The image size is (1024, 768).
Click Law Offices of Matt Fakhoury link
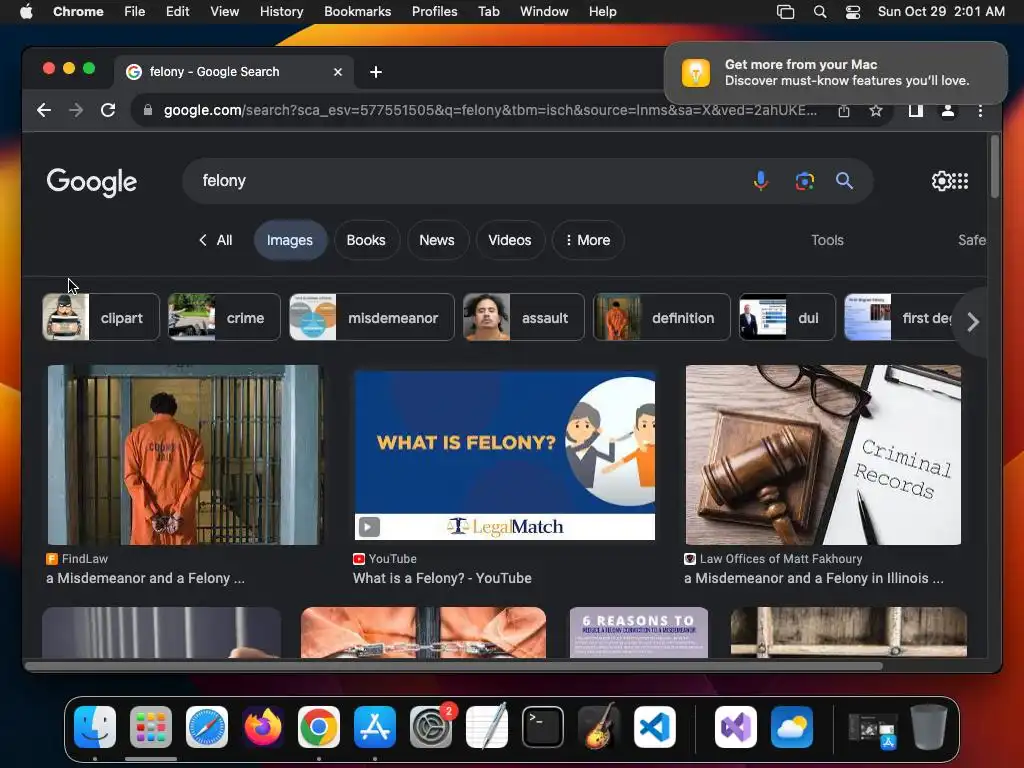773,559
